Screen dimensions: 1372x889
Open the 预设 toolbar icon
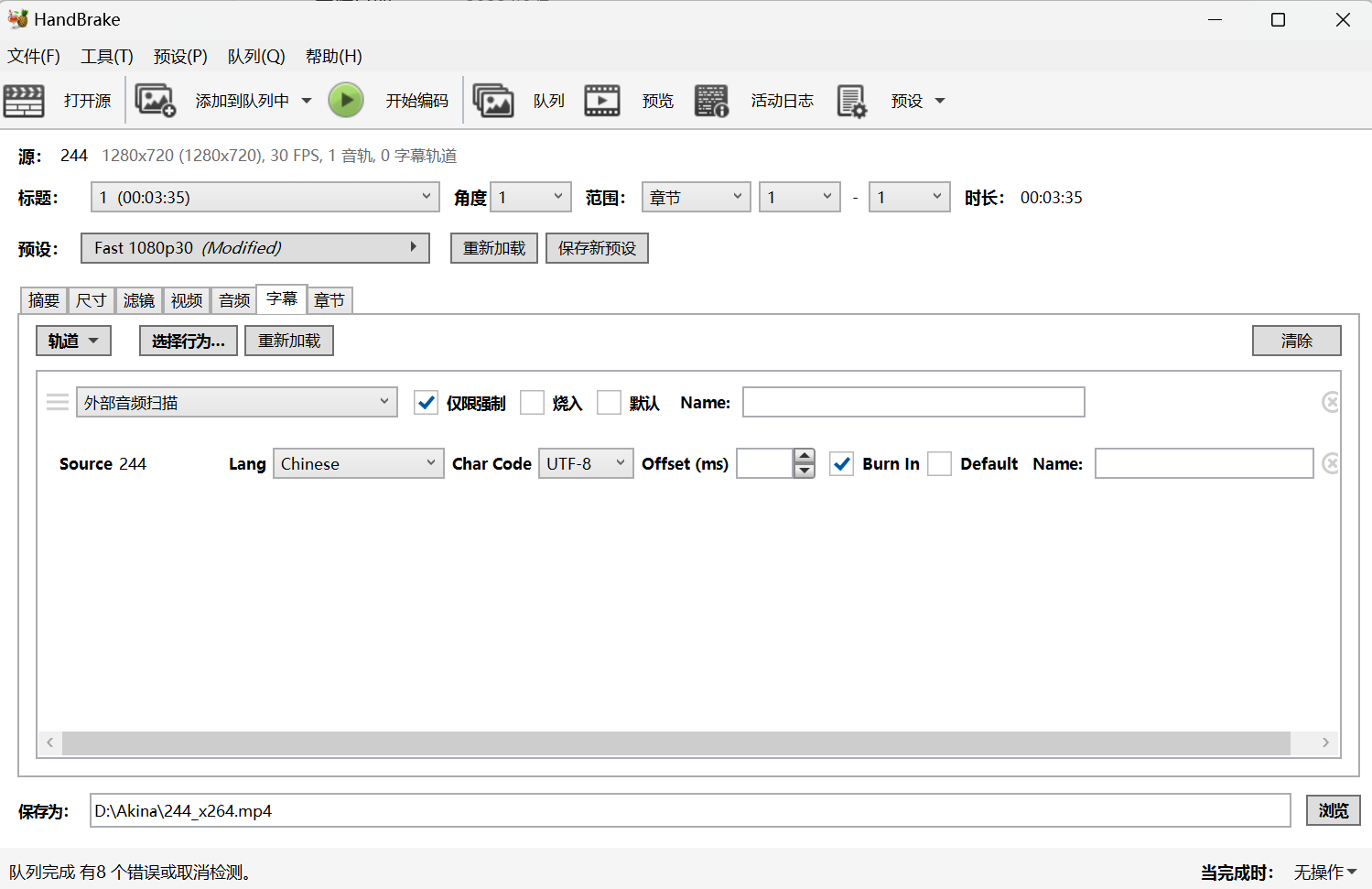click(x=851, y=100)
